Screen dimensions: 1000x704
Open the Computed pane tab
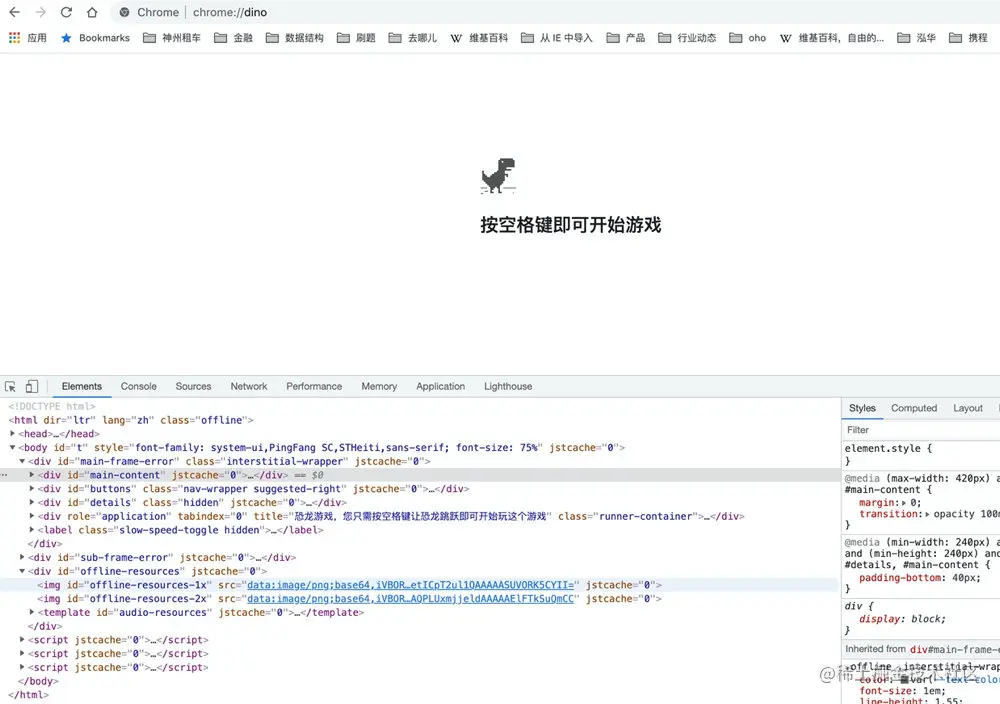[914, 408]
